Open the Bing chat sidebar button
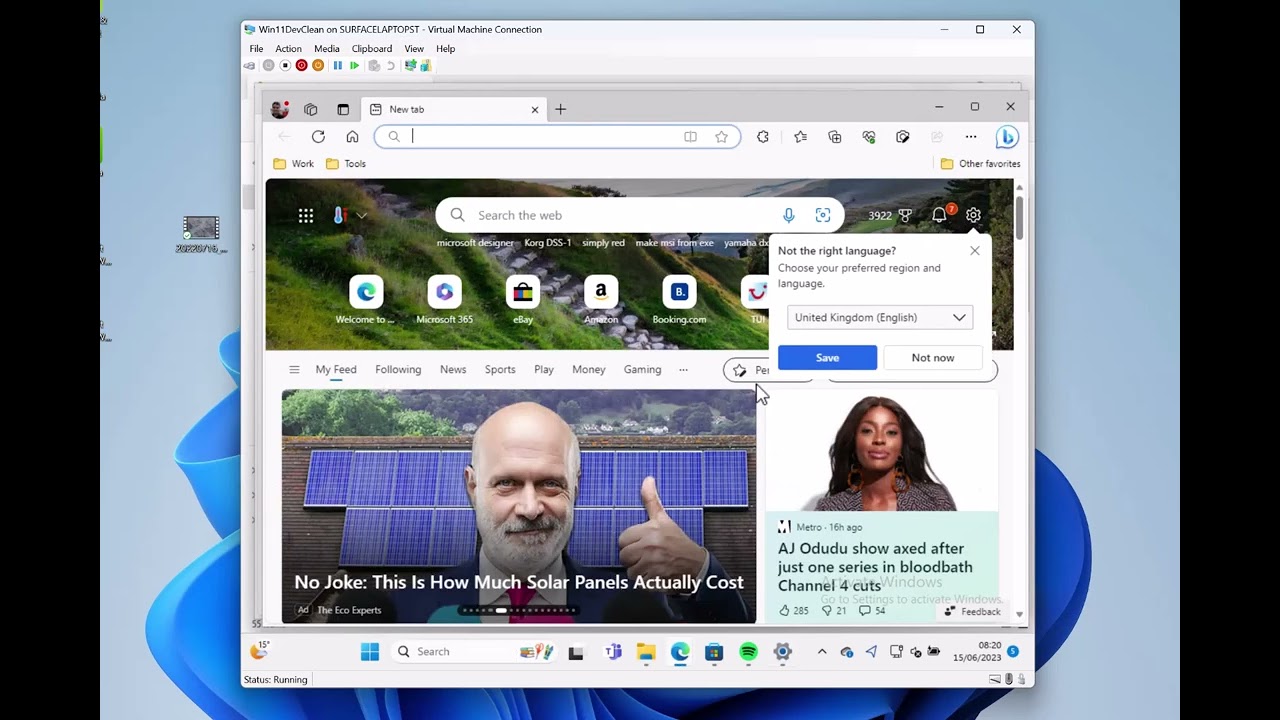 pos(1007,137)
